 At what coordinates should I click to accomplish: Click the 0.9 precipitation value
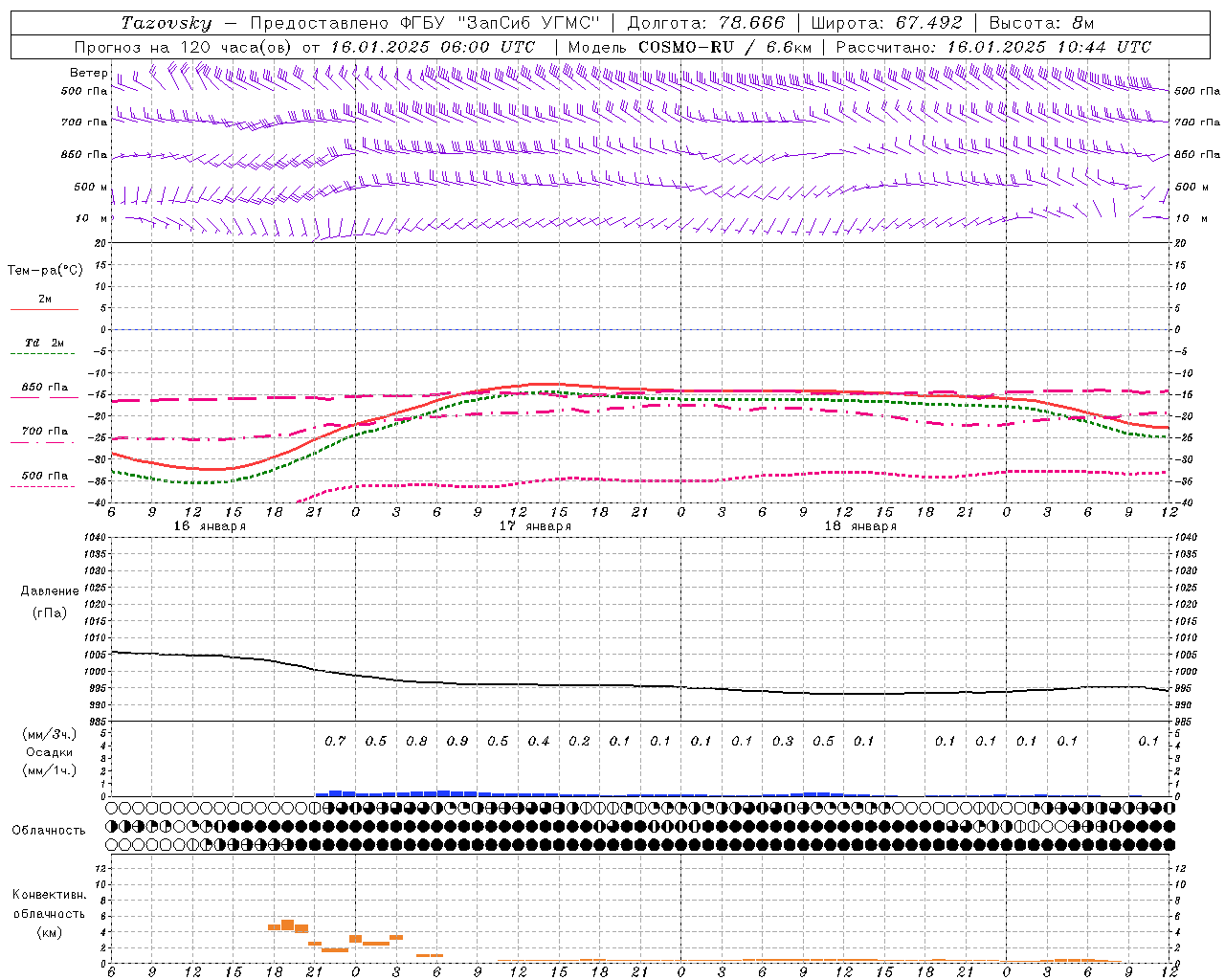pos(457,741)
